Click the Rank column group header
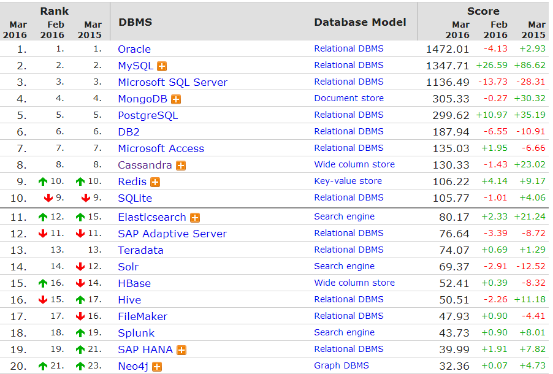 (x=54, y=11)
